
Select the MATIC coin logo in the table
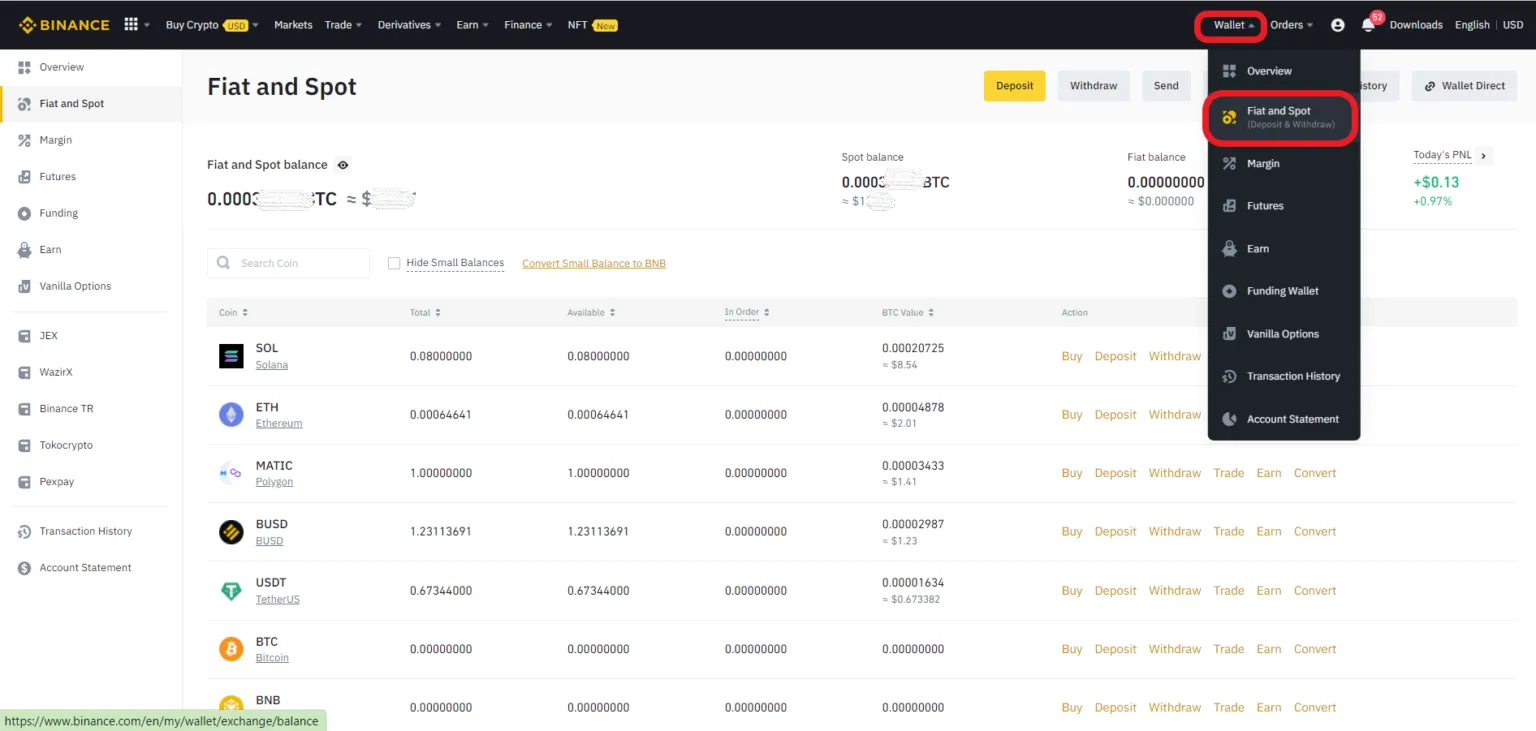[231, 473]
